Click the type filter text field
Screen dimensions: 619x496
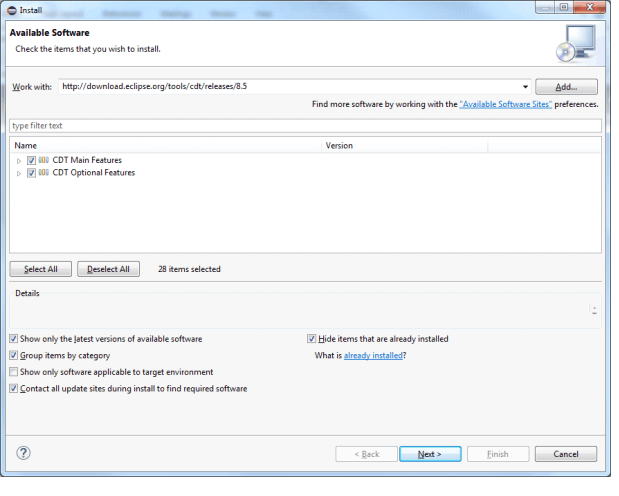click(x=305, y=126)
